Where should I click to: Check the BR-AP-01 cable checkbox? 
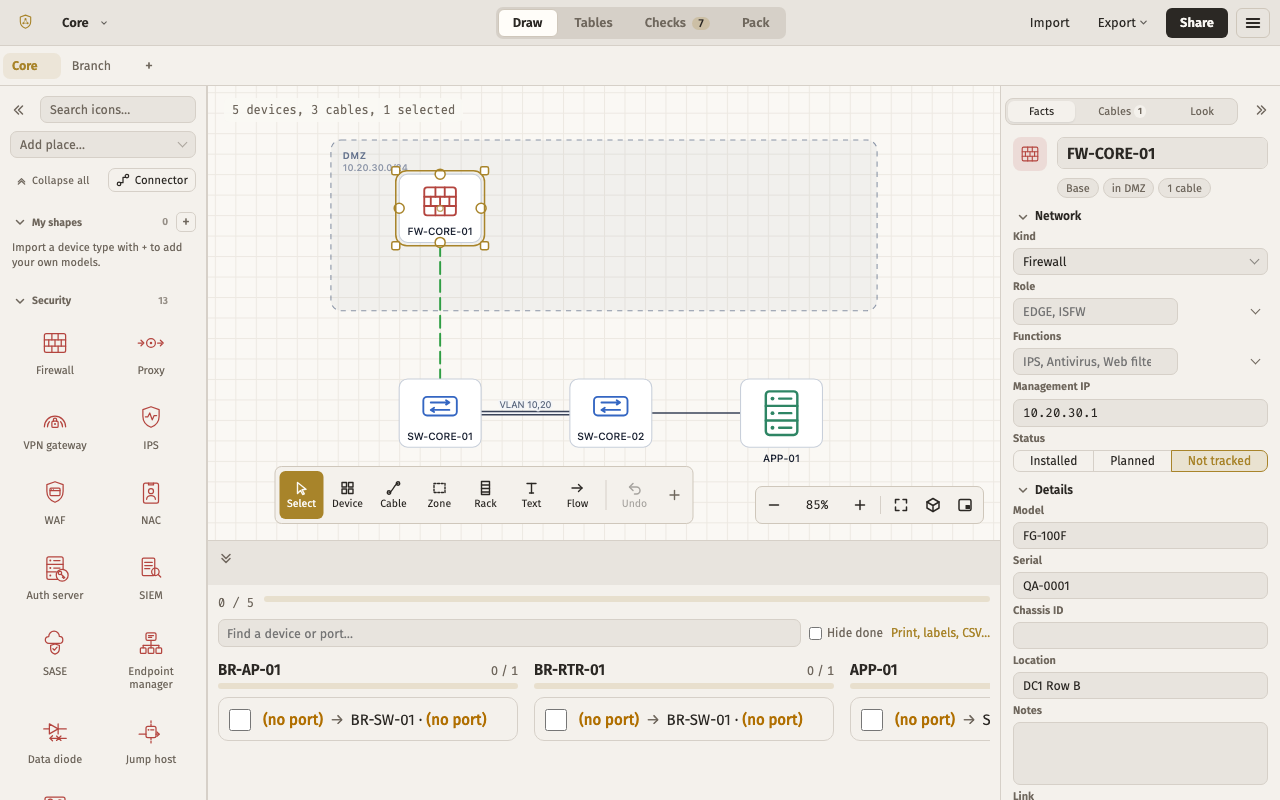coord(240,719)
